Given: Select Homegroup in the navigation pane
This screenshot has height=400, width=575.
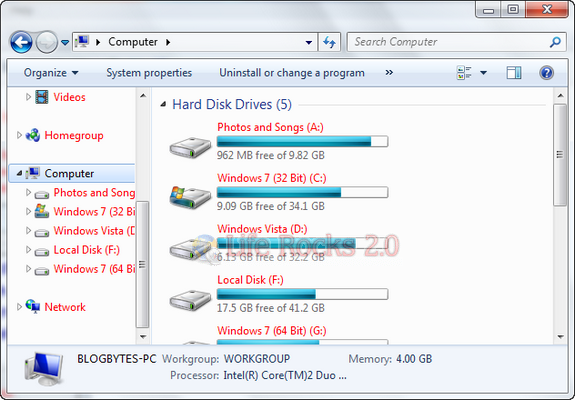Looking at the screenshot, I should [x=74, y=136].
